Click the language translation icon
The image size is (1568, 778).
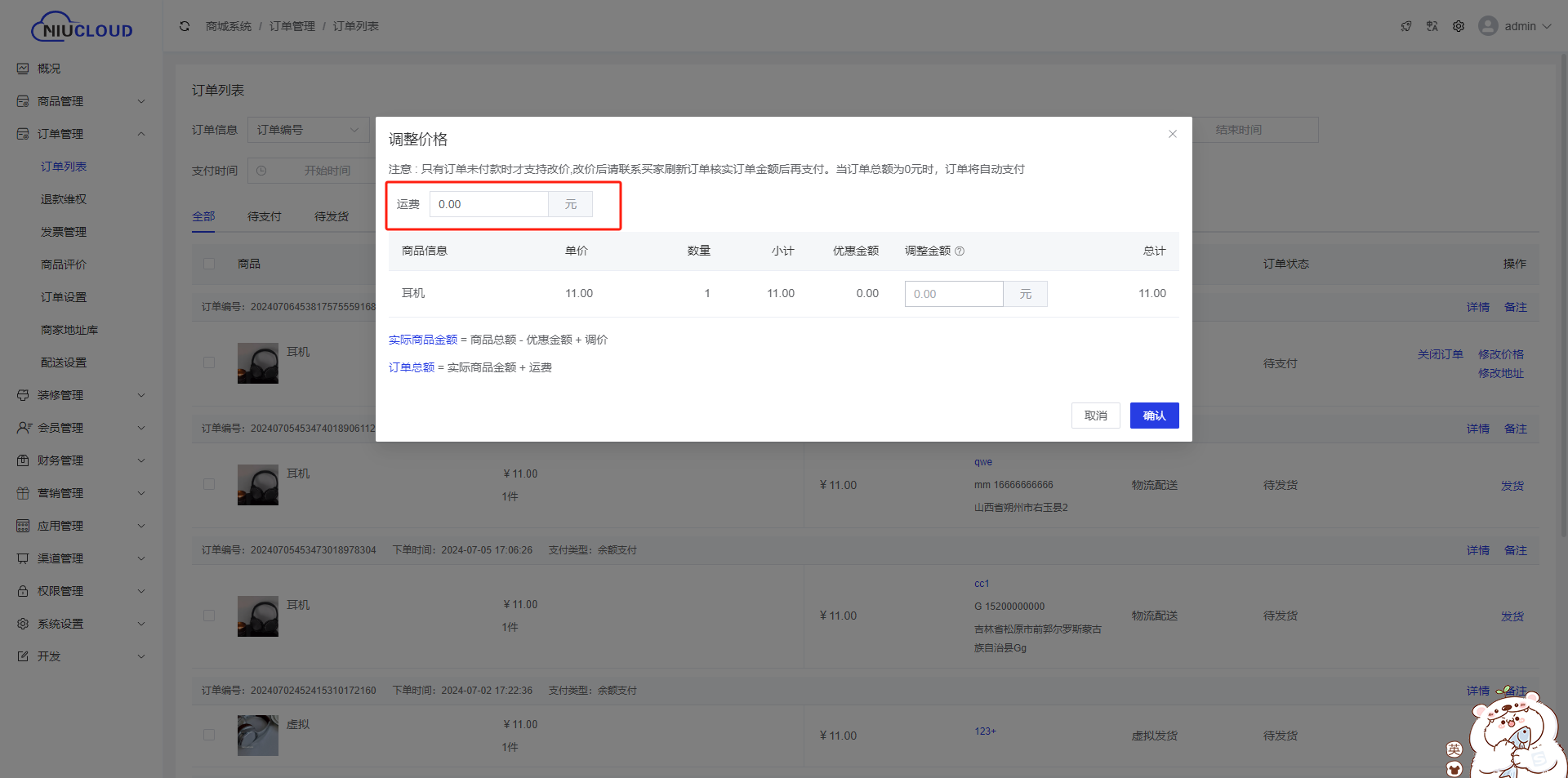click(1432, 26)
